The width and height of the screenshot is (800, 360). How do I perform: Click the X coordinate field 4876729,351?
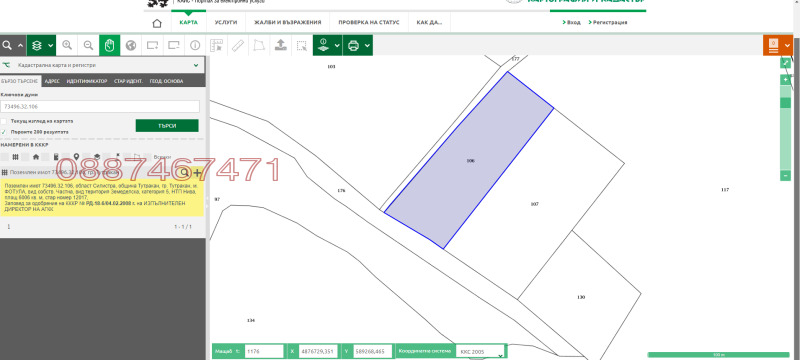click(318, 351)
